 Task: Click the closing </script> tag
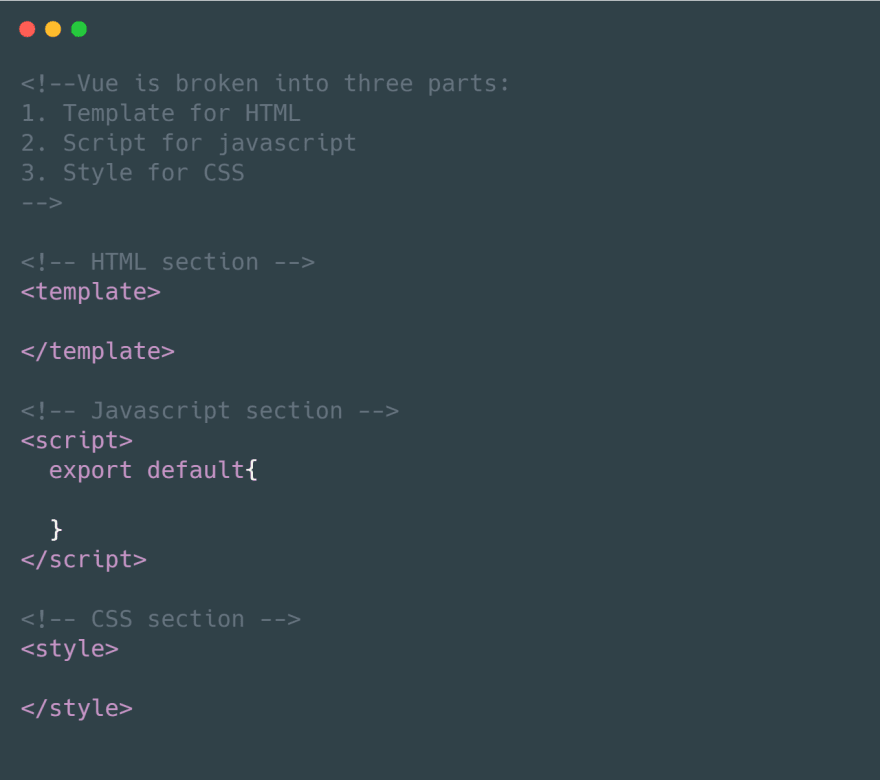(x=83, y=559)
